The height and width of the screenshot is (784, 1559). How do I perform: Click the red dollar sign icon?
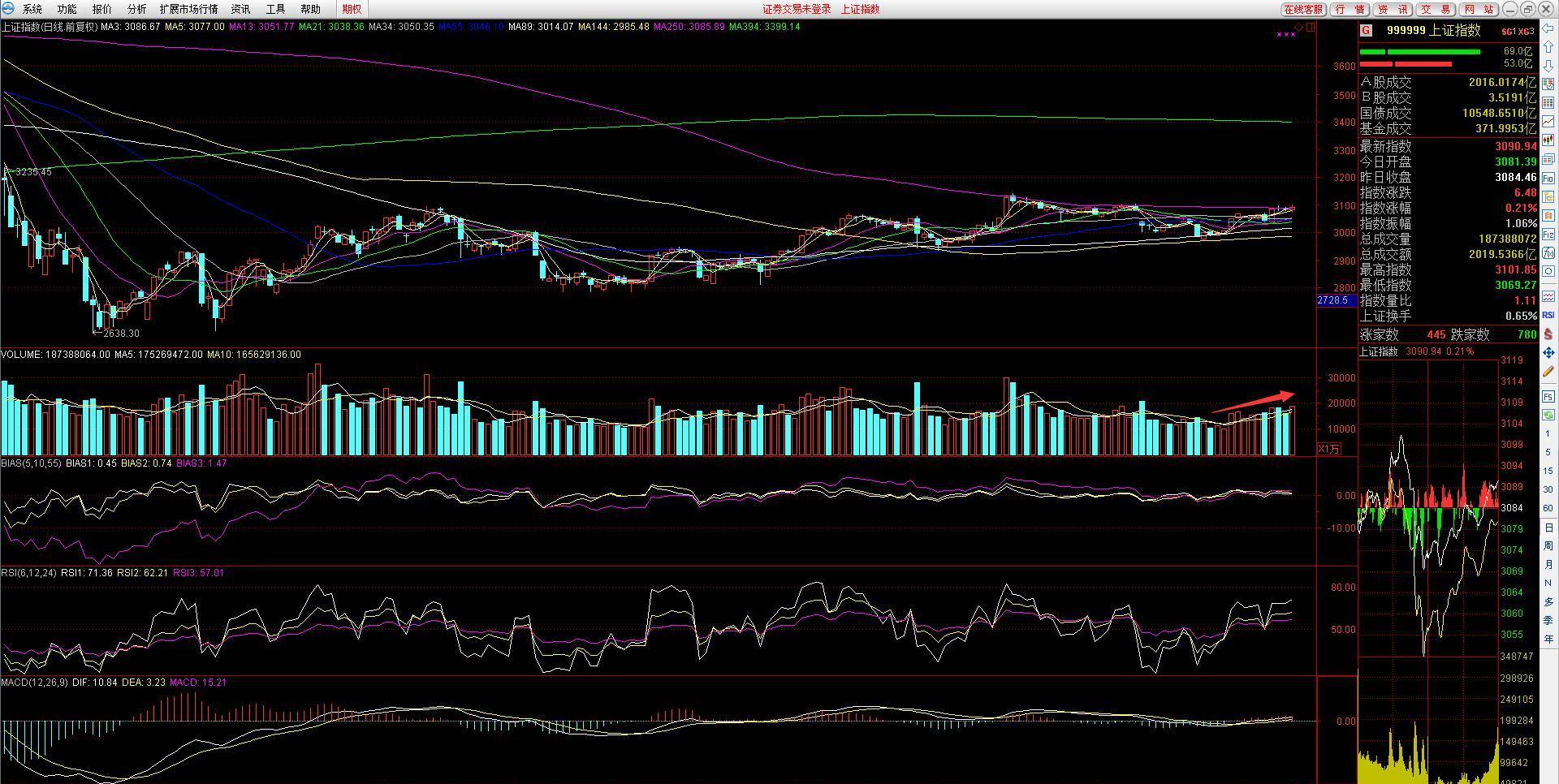pyautogui.click(x=1548, y=334)
